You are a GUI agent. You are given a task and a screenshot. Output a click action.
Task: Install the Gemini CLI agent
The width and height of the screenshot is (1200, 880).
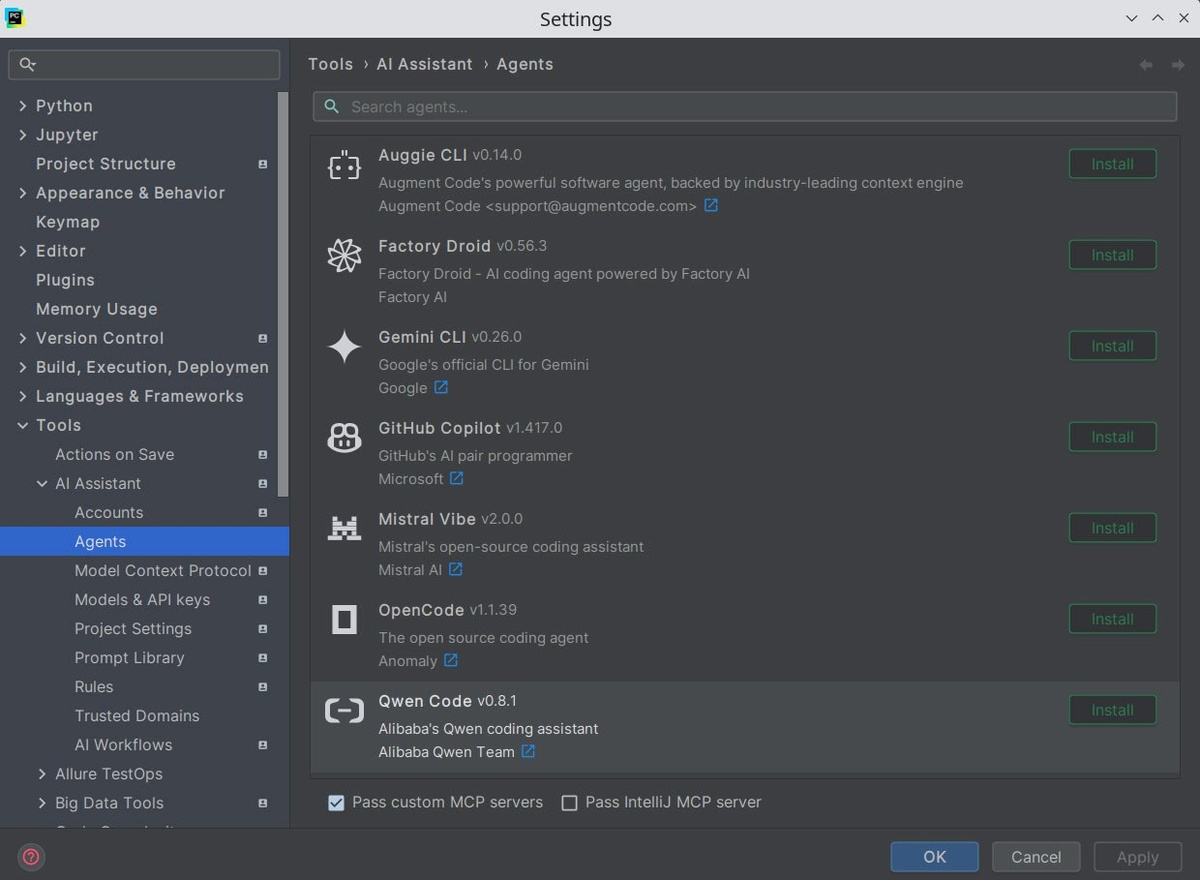pos(1112,346)
